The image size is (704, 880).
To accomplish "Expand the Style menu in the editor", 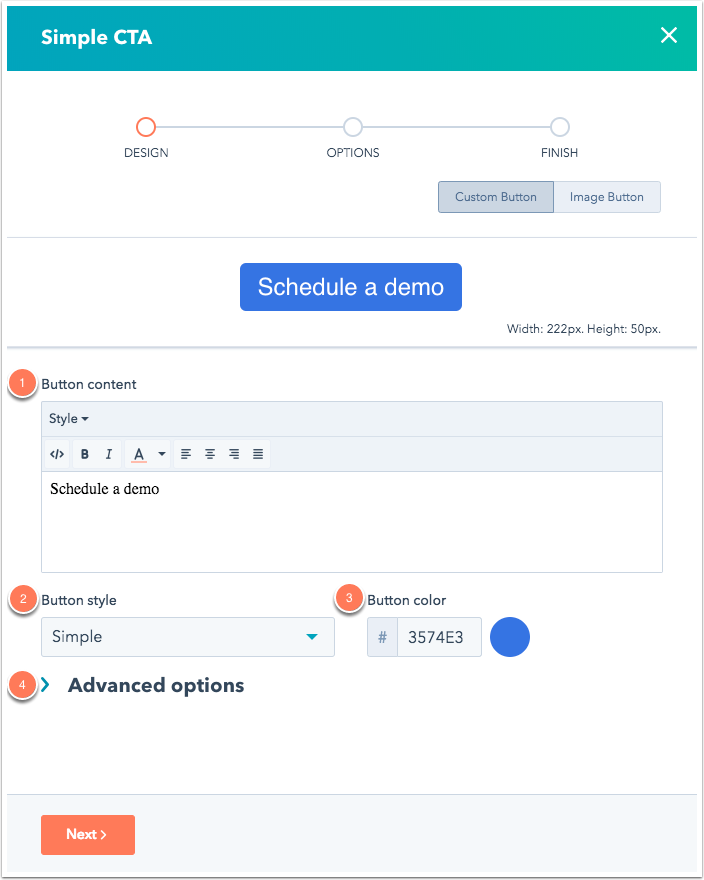I will pos(68,418).
